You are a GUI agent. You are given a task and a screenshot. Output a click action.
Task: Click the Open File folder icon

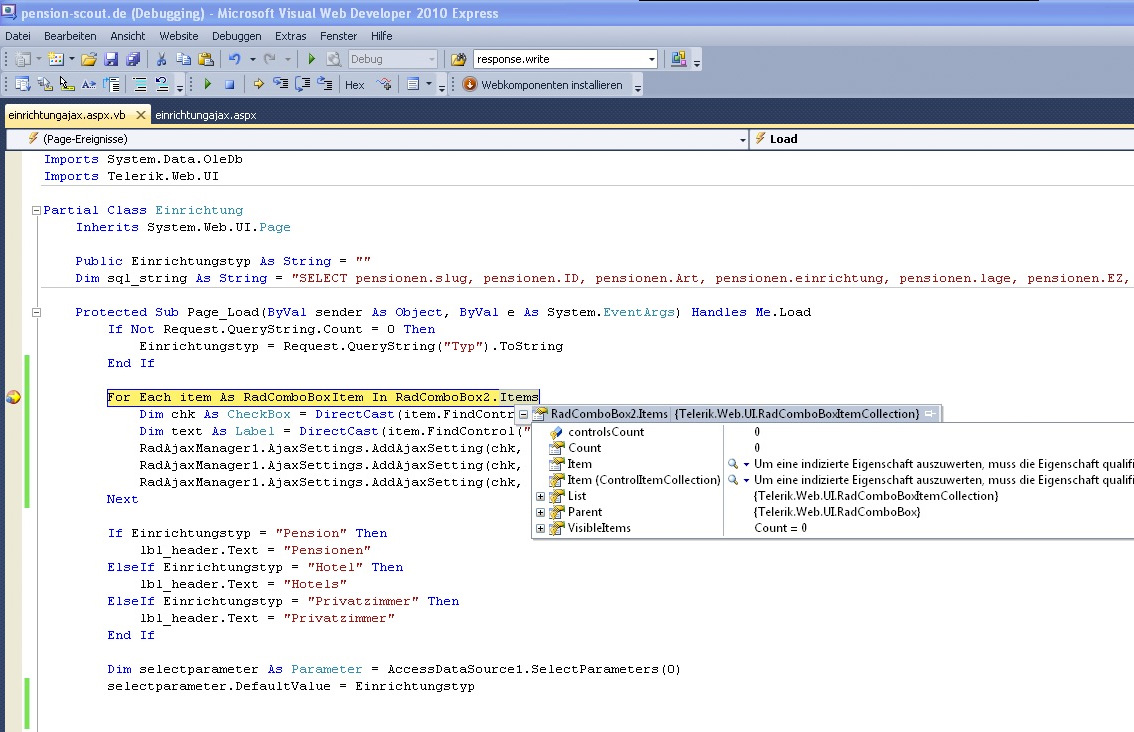(x=89, y=59)
